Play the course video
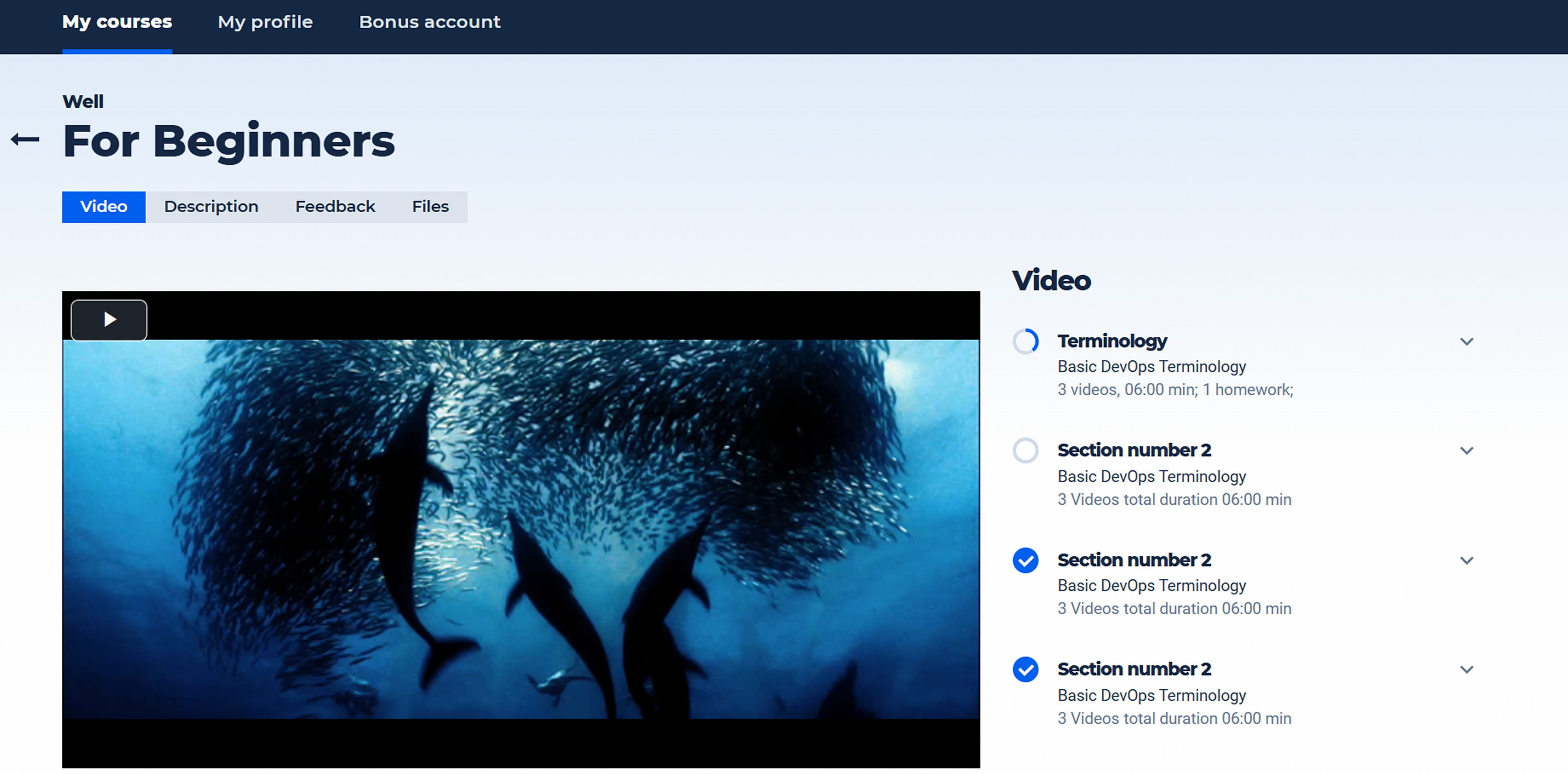 click(109, 320)
